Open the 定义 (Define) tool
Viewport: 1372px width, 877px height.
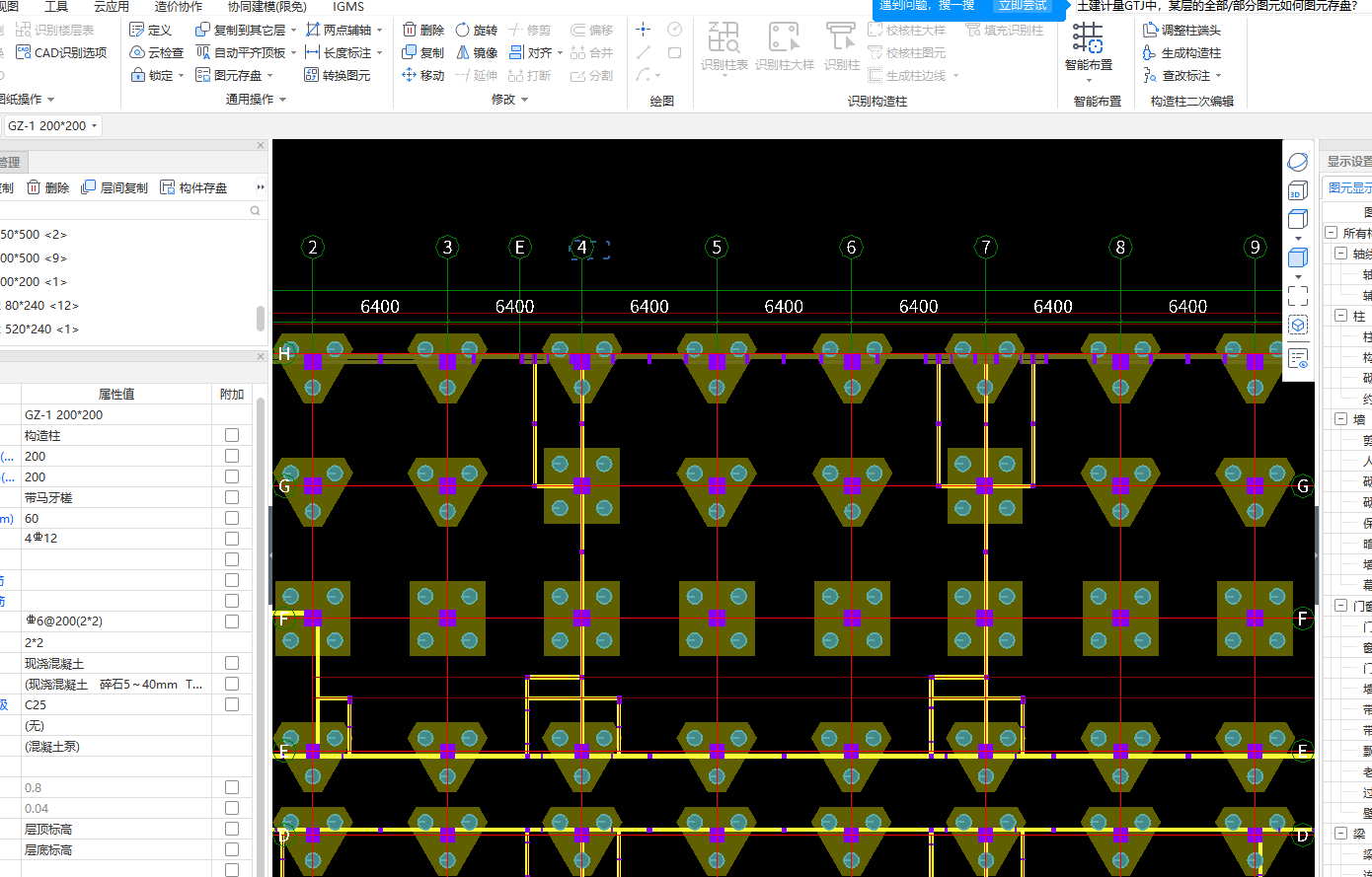point(151,31)
